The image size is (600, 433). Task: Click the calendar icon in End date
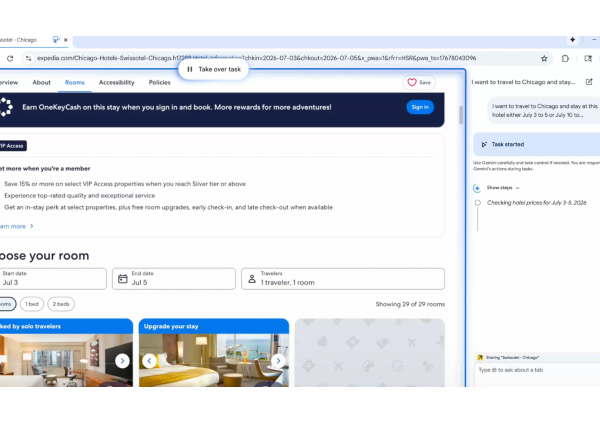(122, 278)
